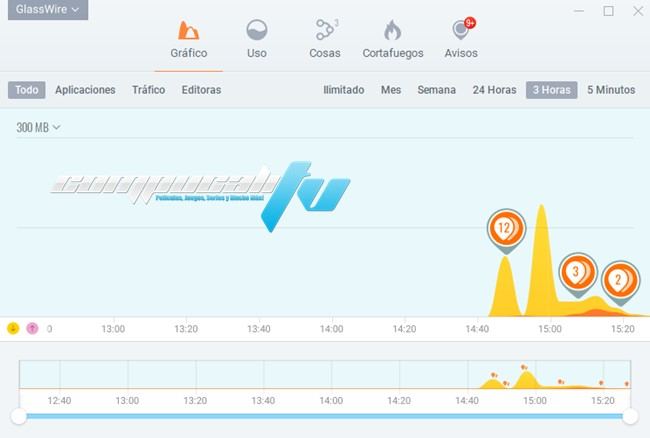Maximize the GlassWire window

point(609,11)
